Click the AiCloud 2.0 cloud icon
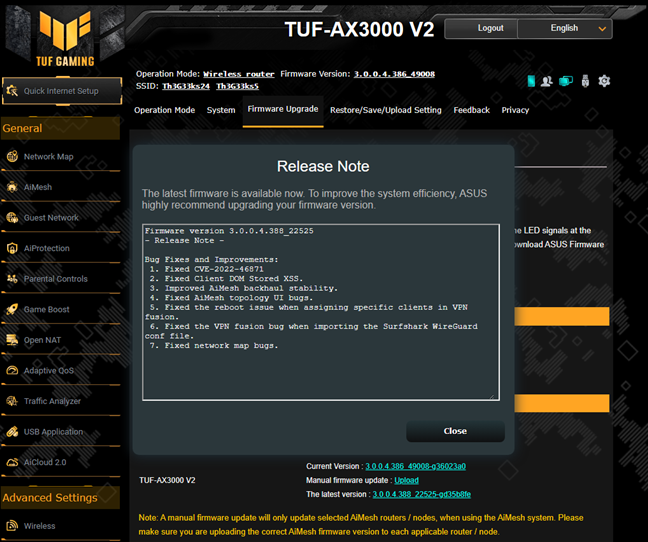 pos(12,462)
